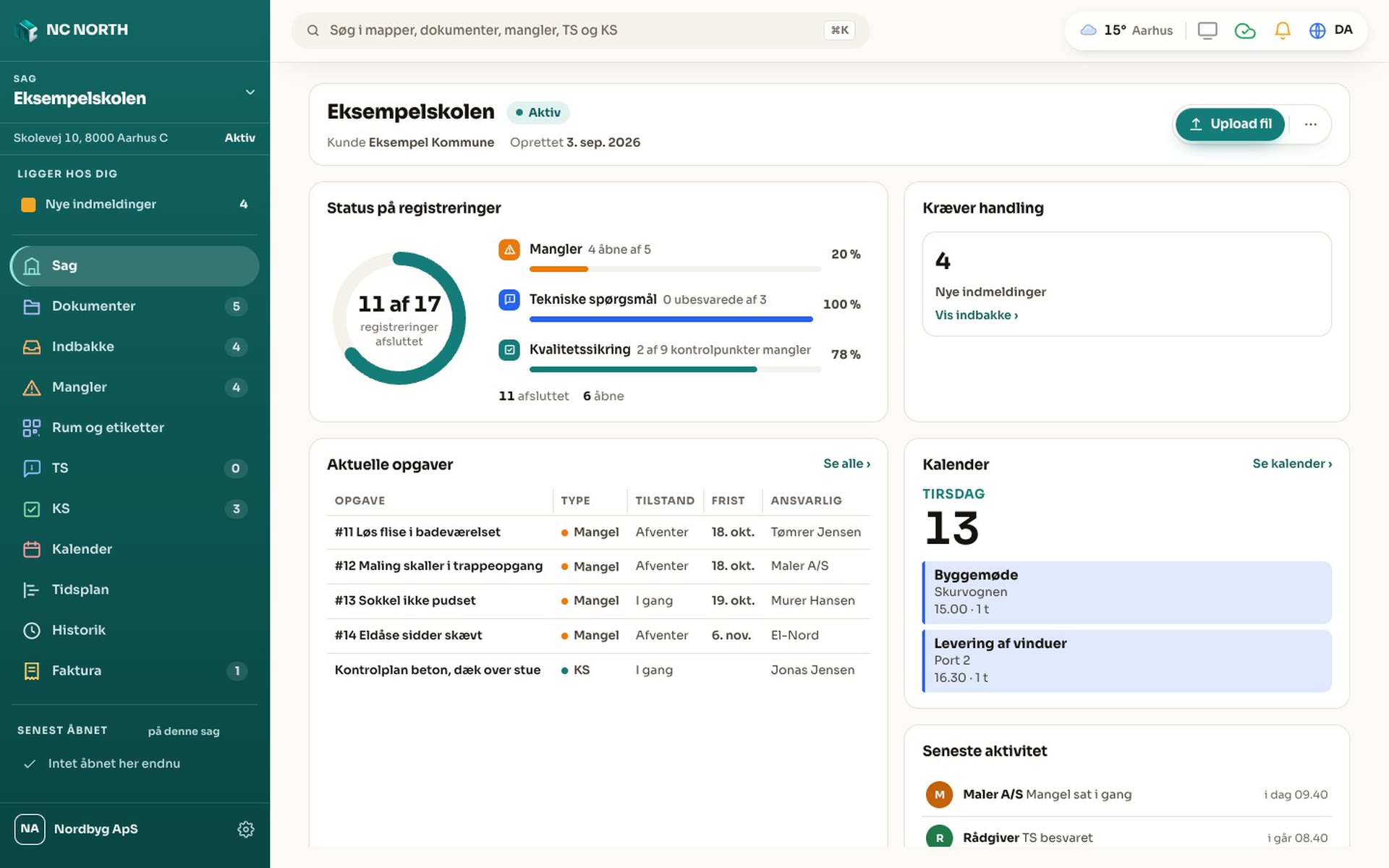This screenshot has width=1389, height=868.
Task: Open the settings gear next to Nordbyg ApS
Action: [x=246, y=829]
